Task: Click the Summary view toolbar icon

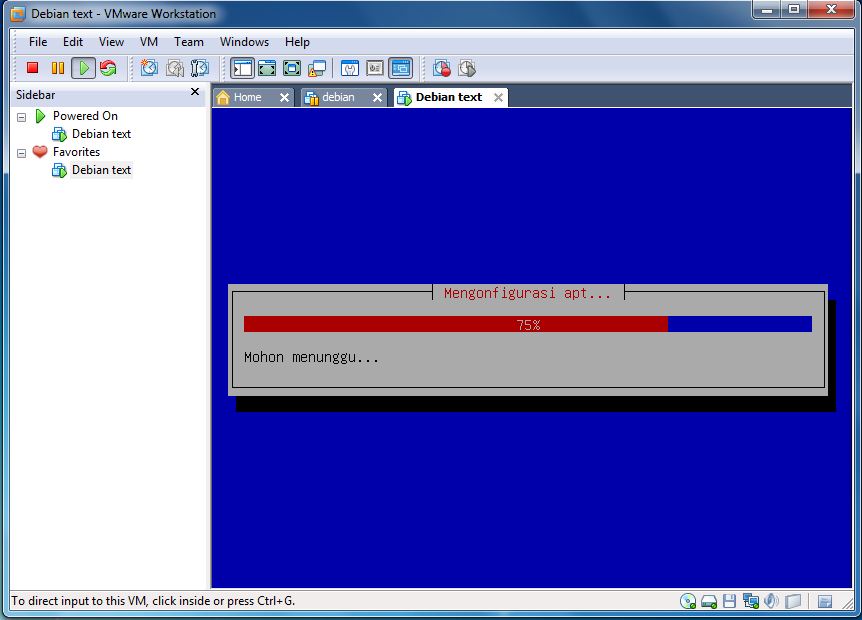Action: pos(350,68)
